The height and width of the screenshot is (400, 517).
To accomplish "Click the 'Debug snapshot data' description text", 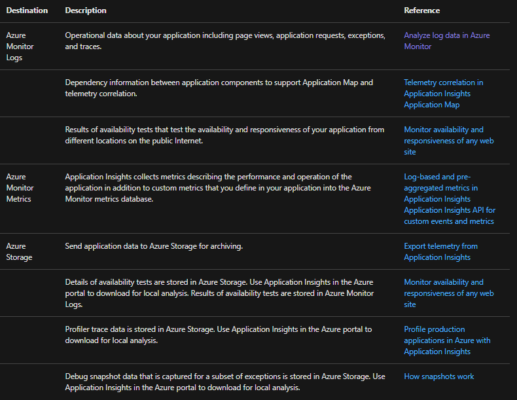I will click(x=225, y=382).
